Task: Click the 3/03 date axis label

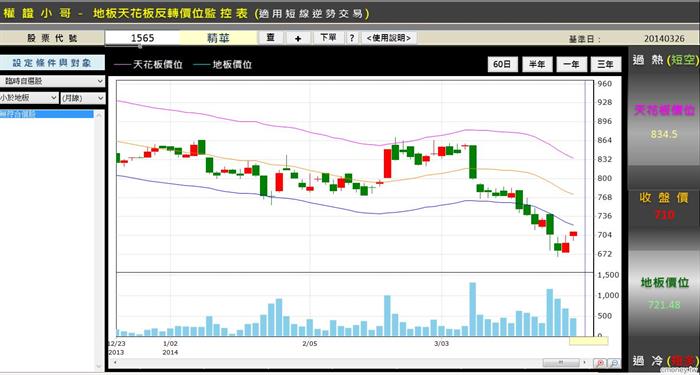Action: point(442,343)
